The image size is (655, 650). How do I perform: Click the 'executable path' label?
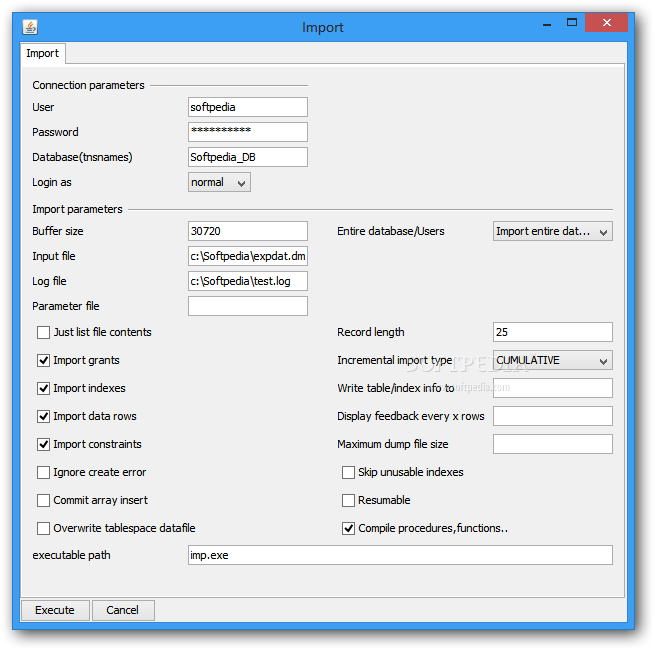click(x=71, y=555)
